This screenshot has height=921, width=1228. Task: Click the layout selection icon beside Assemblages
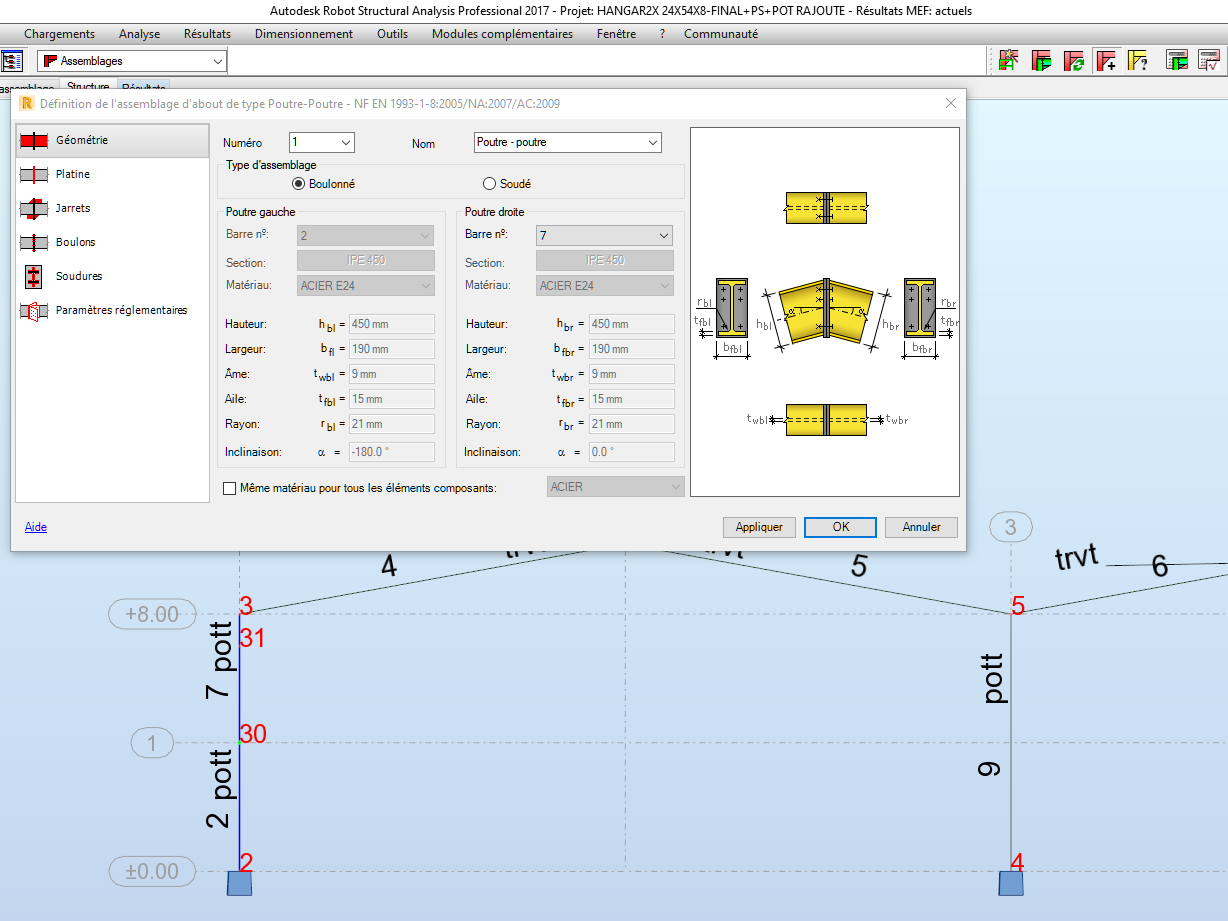click(x=13, y=61)
